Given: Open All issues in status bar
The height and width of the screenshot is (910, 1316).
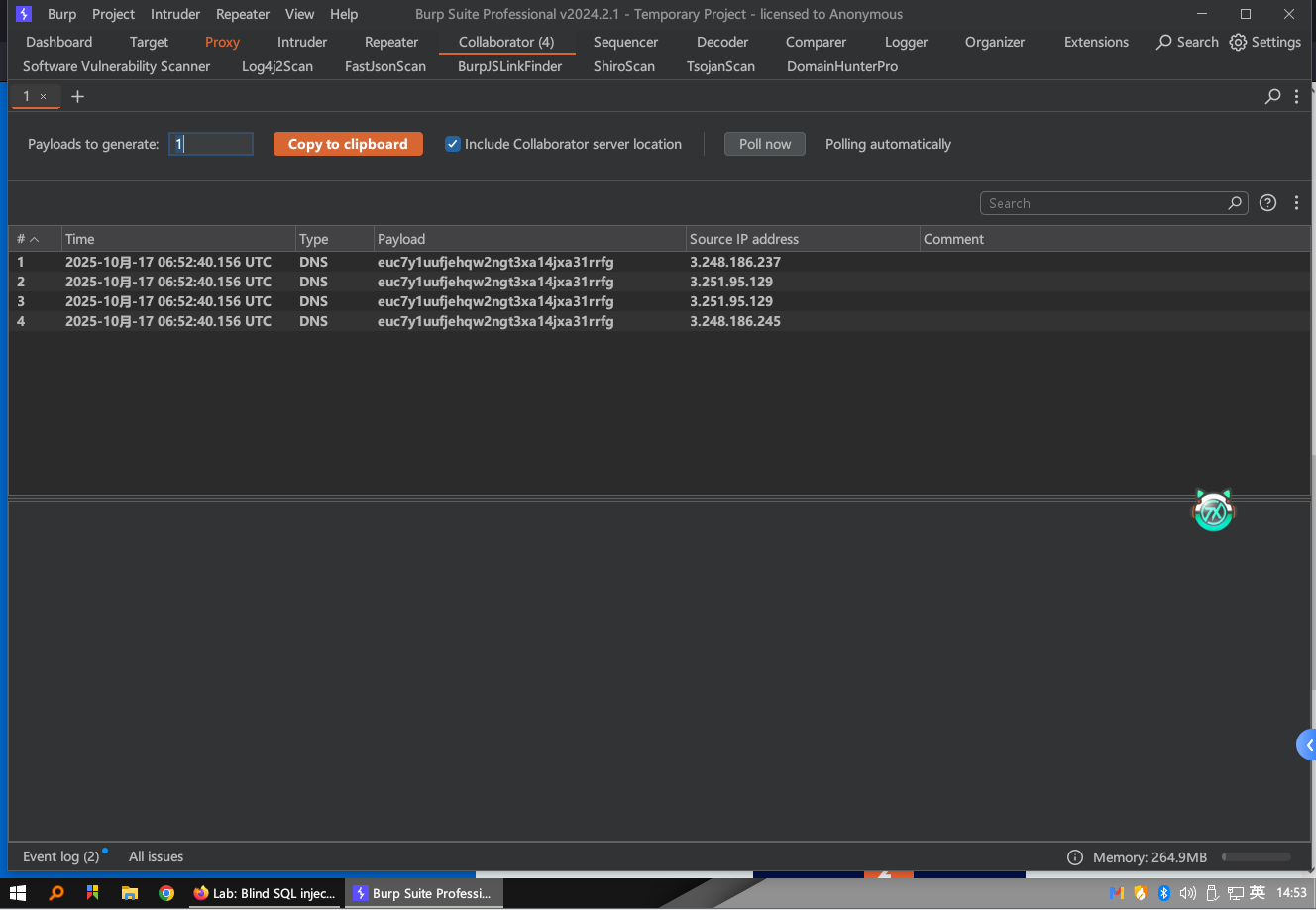Looking at the screenshot, I should point(156,856).
